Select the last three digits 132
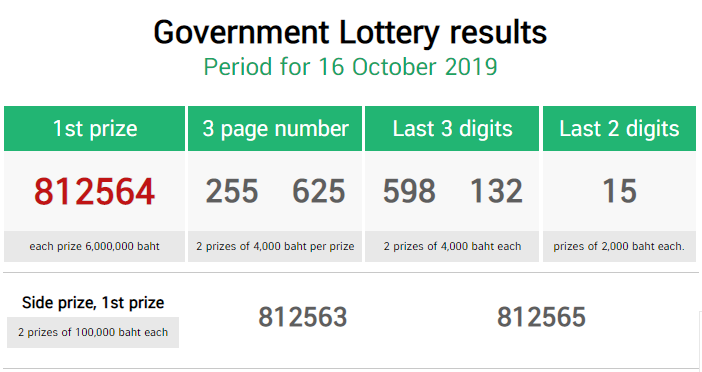 pyautogui.click(x=496, y=191)
